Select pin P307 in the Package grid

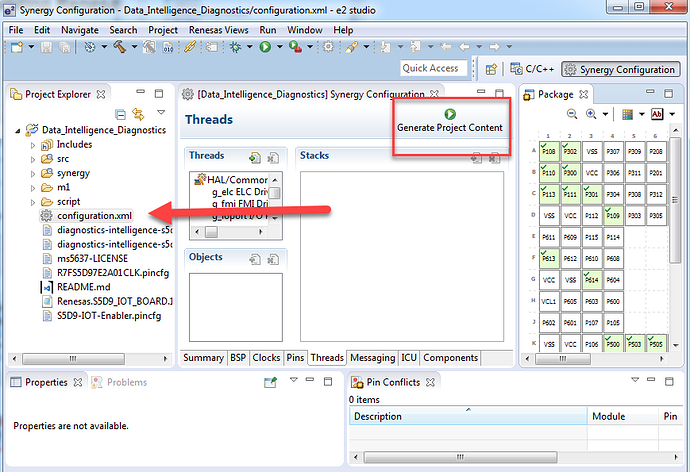click(613, 151)
